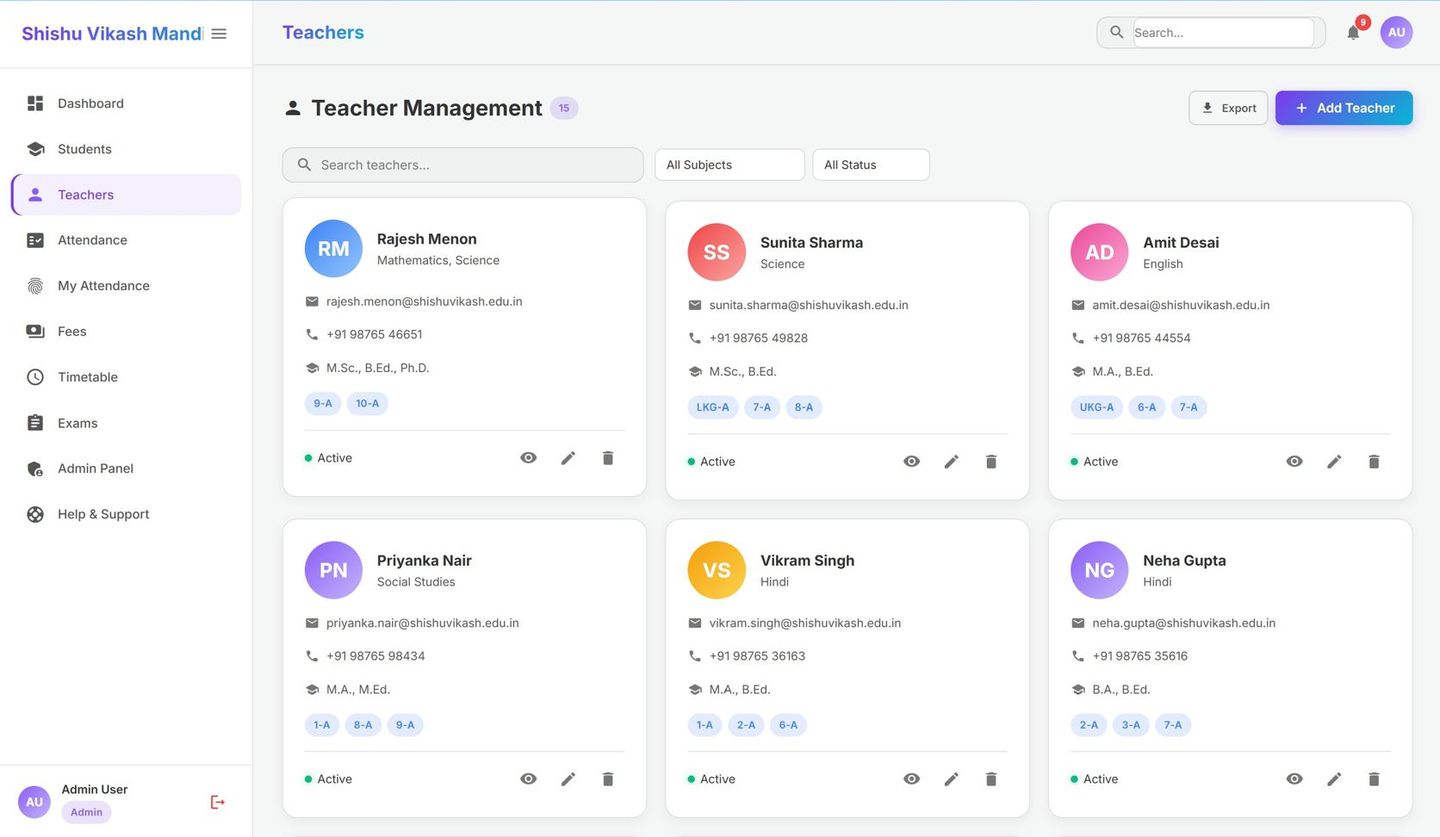Open Attendance in sidebar
This screenshot has height=837, width=1440.
[x=126, y=240]
